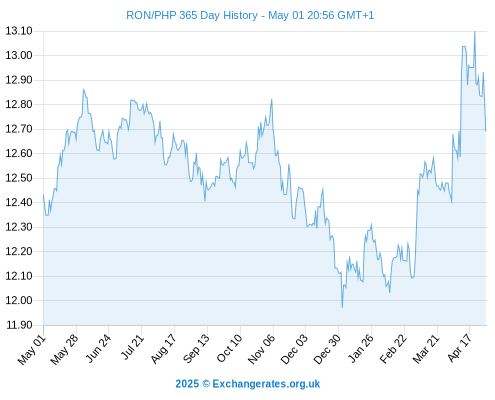This screenshot has height=400, width=495.
Task: Select the Jul 21 x-axis date label
Action: tap(132, 347)
